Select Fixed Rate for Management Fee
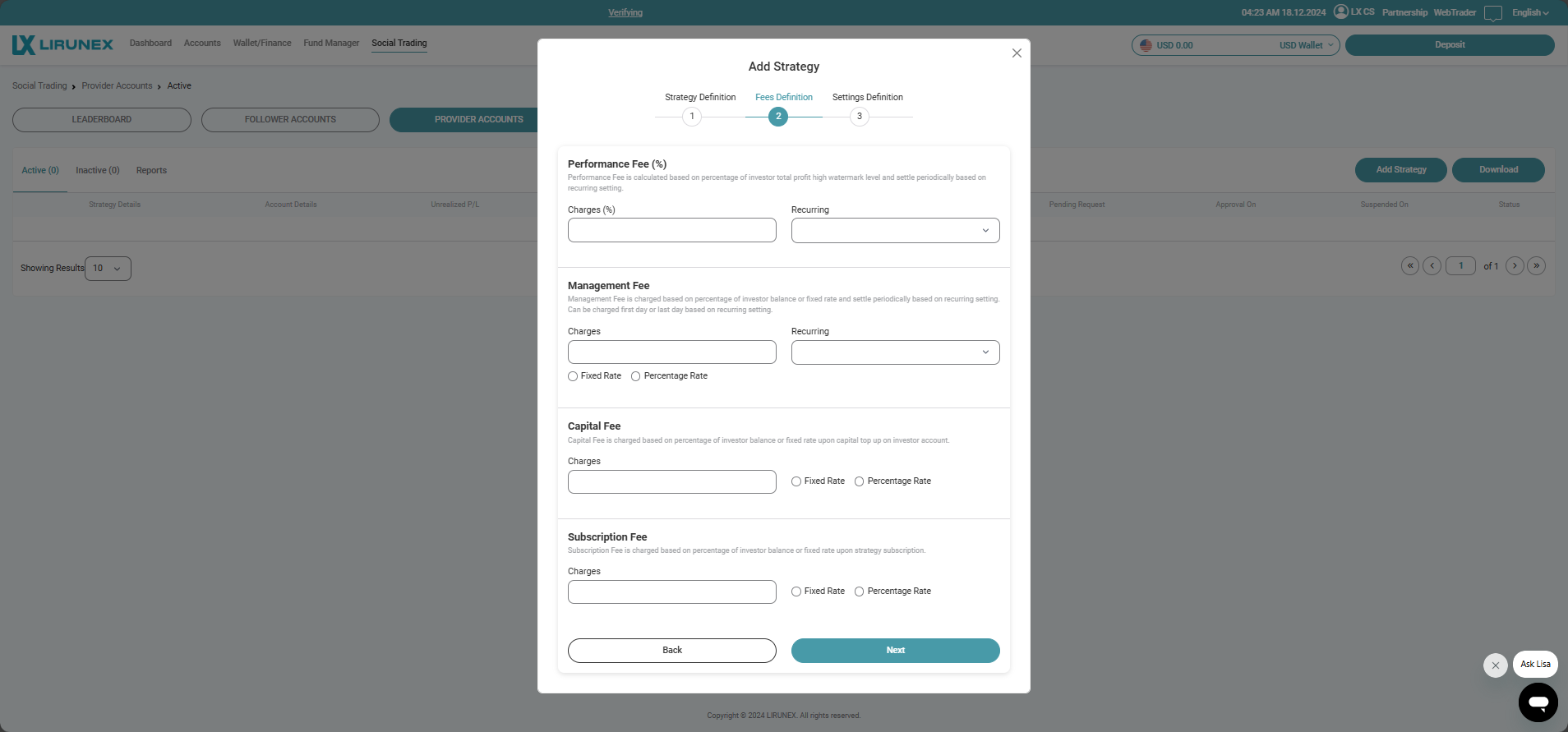This screenshot has height=732, width=1568. click(x=573, y=376)
